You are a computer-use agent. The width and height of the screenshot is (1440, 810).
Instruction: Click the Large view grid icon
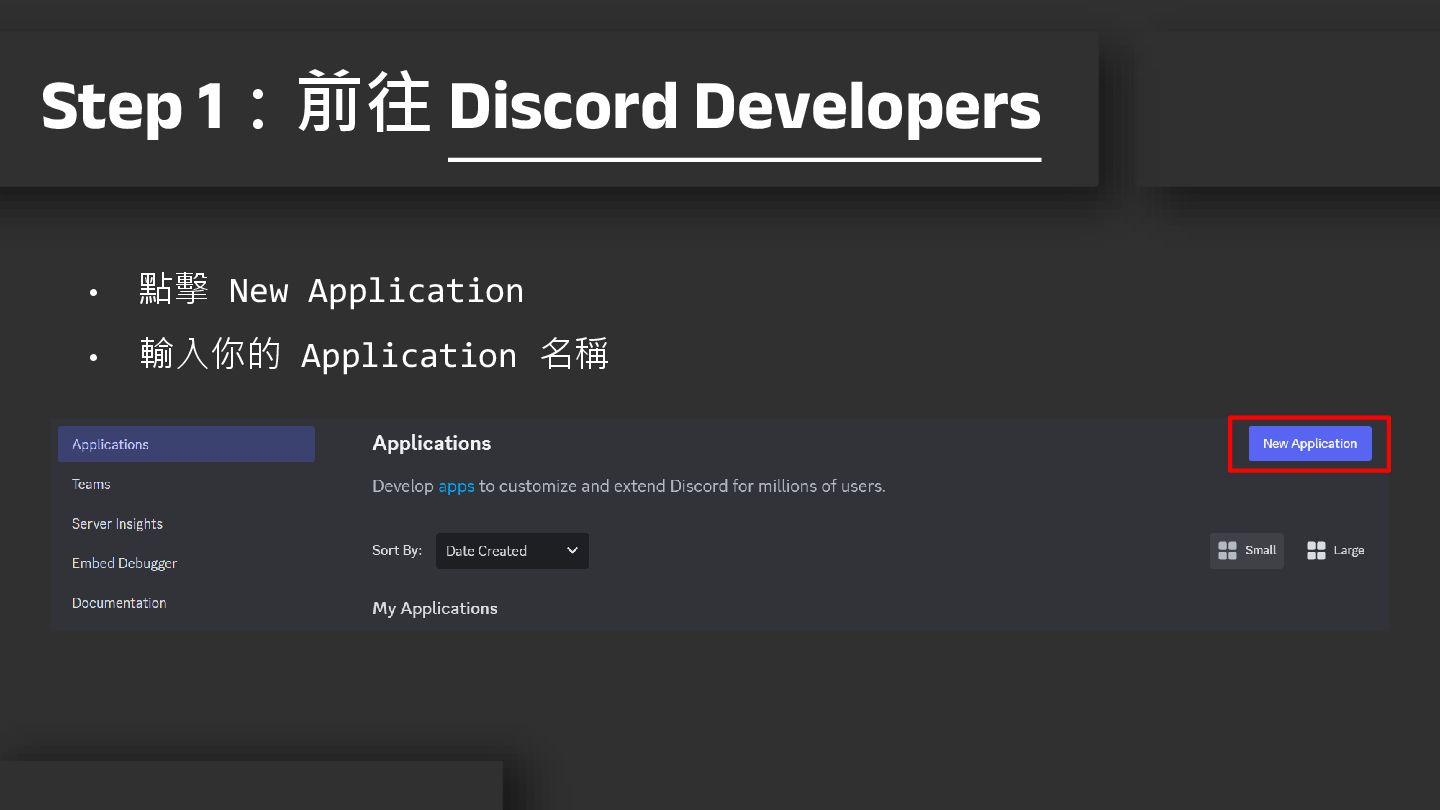[x=1316, y=550]
